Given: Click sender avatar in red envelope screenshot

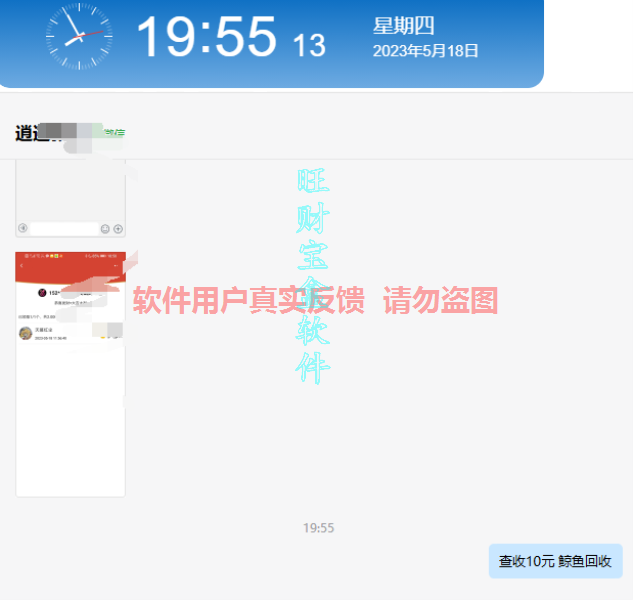Looking at the screenshot, I should coord(41,293).
